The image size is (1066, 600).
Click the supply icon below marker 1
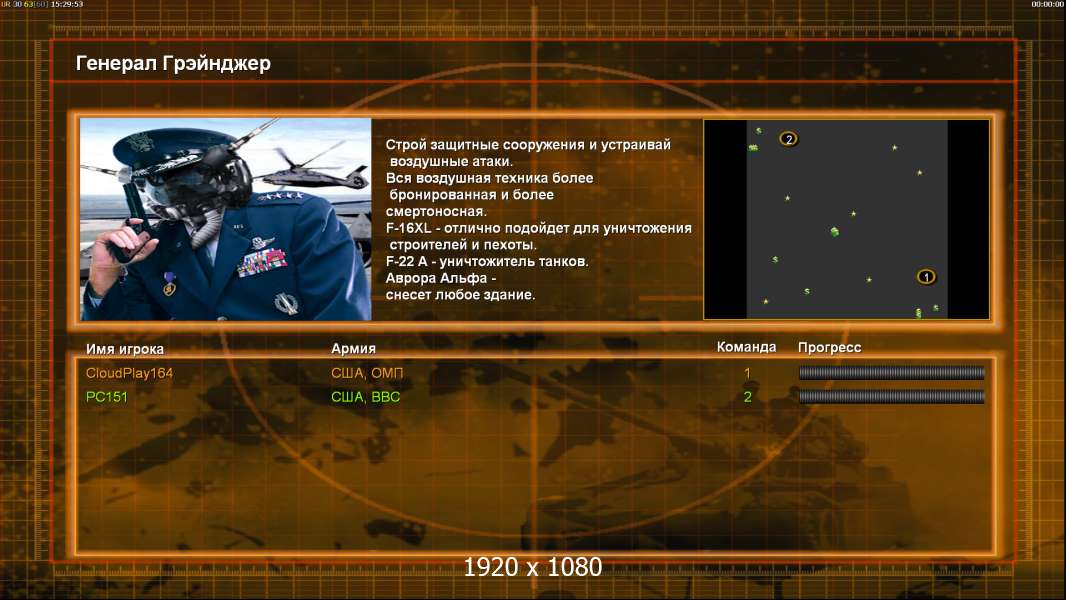click(x=918, y=313)
